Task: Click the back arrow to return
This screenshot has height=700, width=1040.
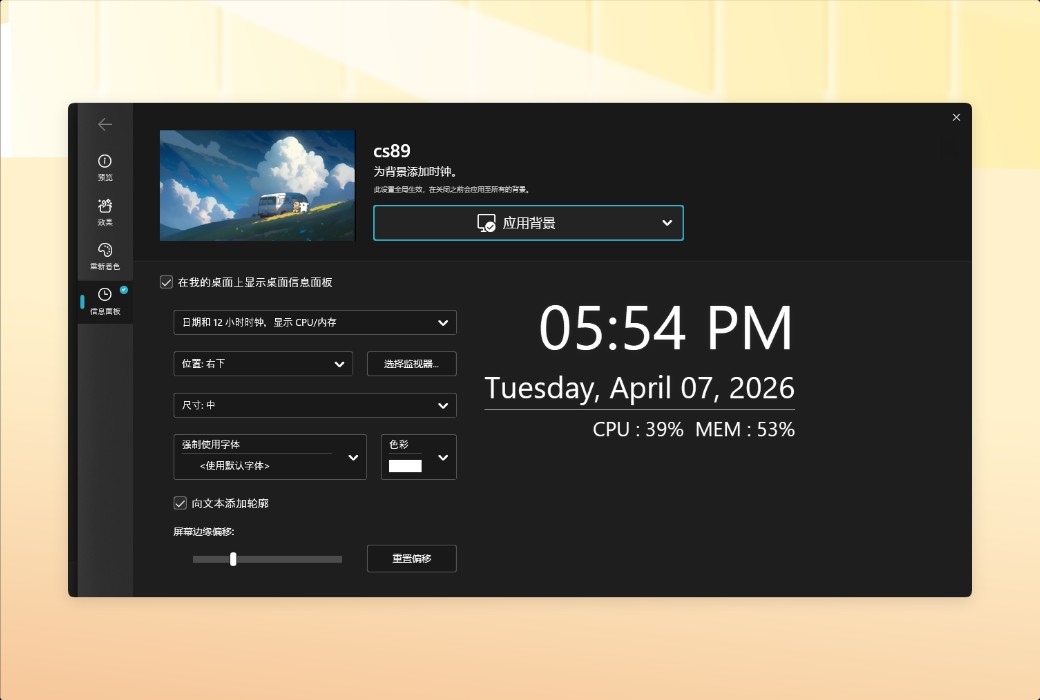Action: [105, 124]
